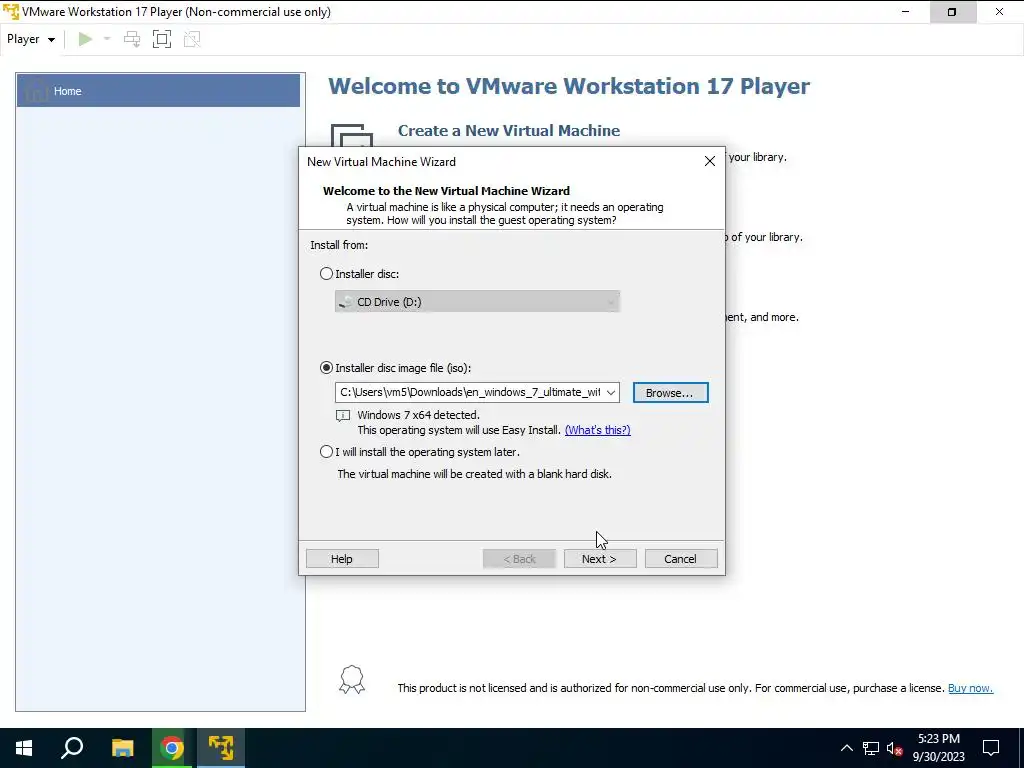This screenshot has height=768, width=1024.
Task: Click the network status tray icon
Action: pos(871,748)
